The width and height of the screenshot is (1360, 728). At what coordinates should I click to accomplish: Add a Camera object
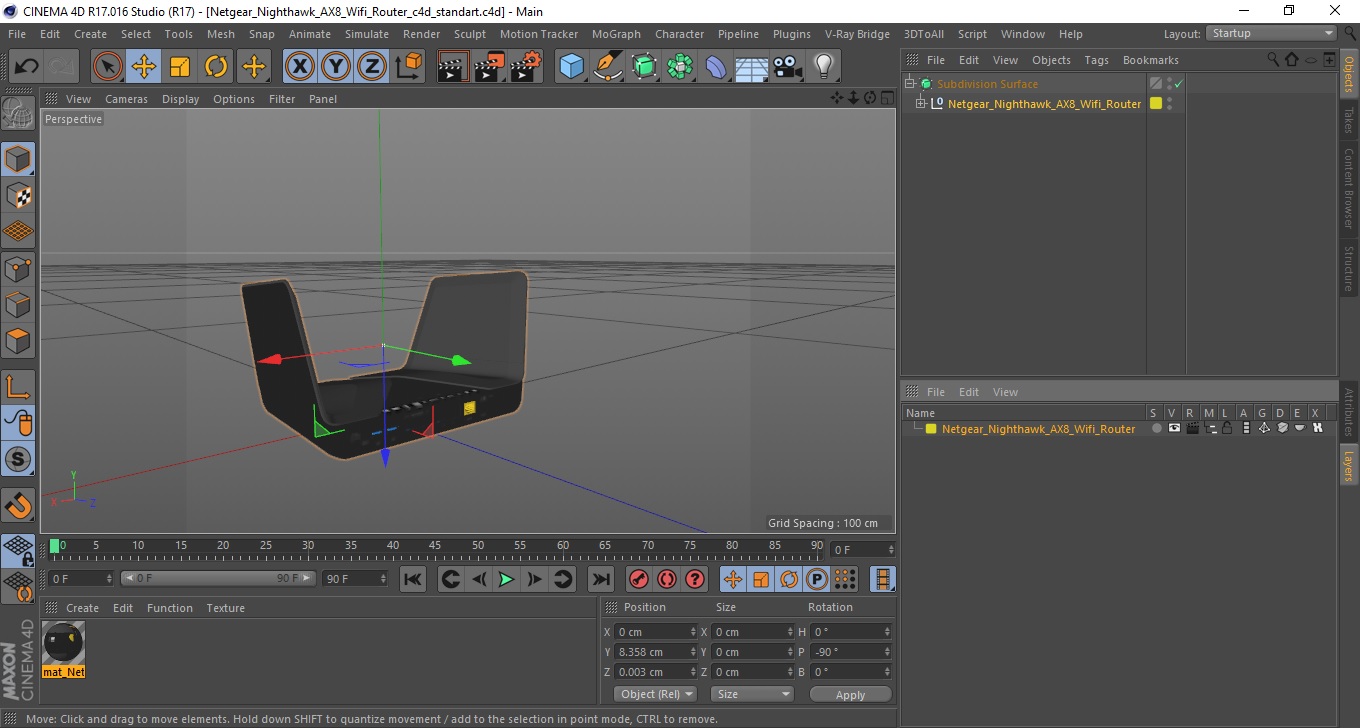[x=788, y=67]
